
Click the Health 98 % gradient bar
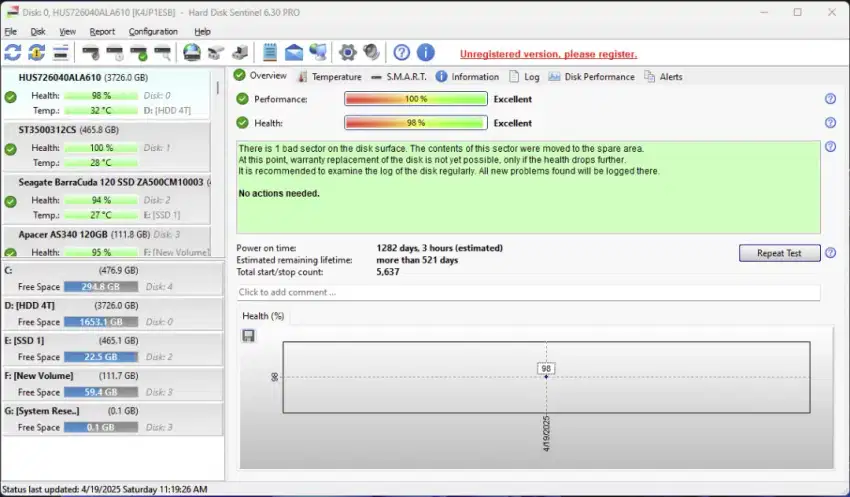click(x=416, y=123)
